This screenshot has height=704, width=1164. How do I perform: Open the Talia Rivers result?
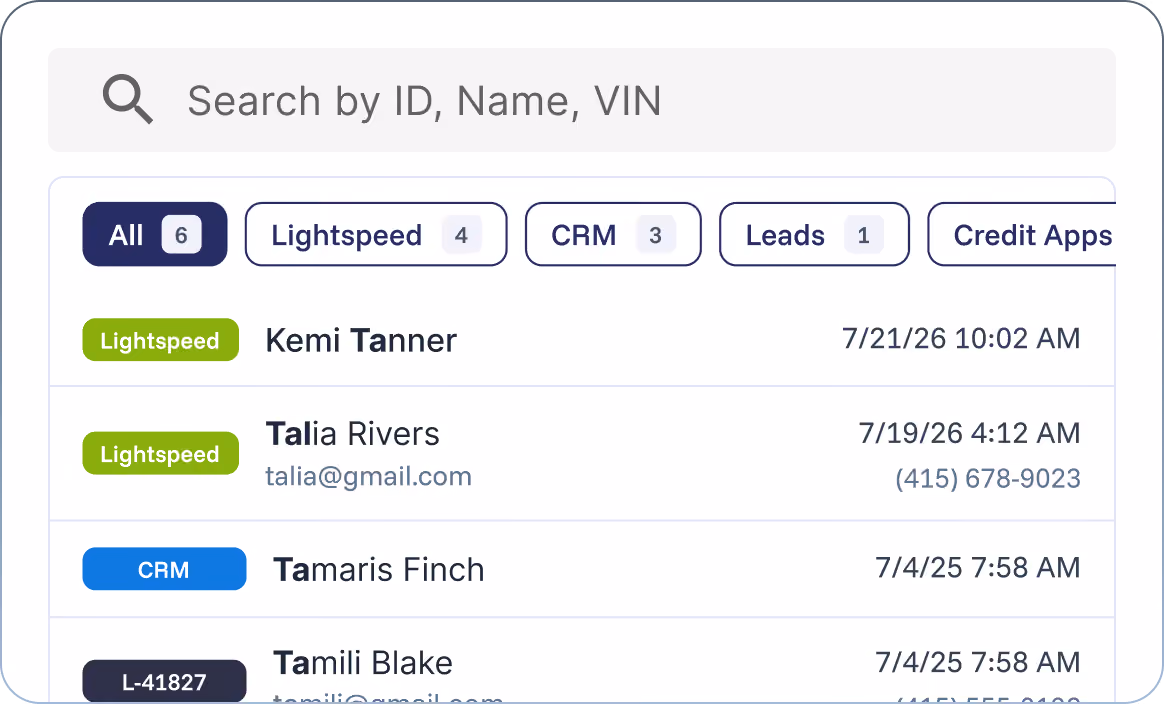[581, 453]
